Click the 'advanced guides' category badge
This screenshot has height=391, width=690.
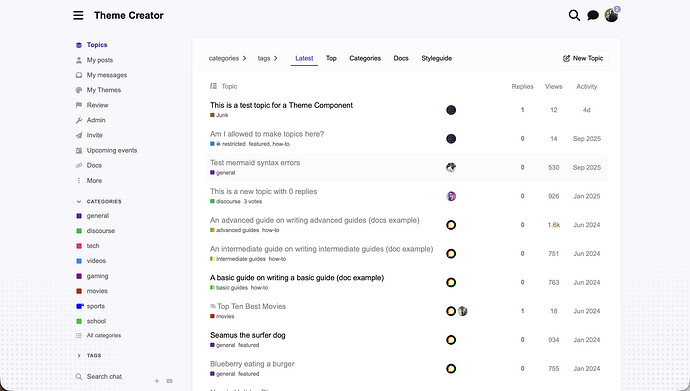(235, 230)
